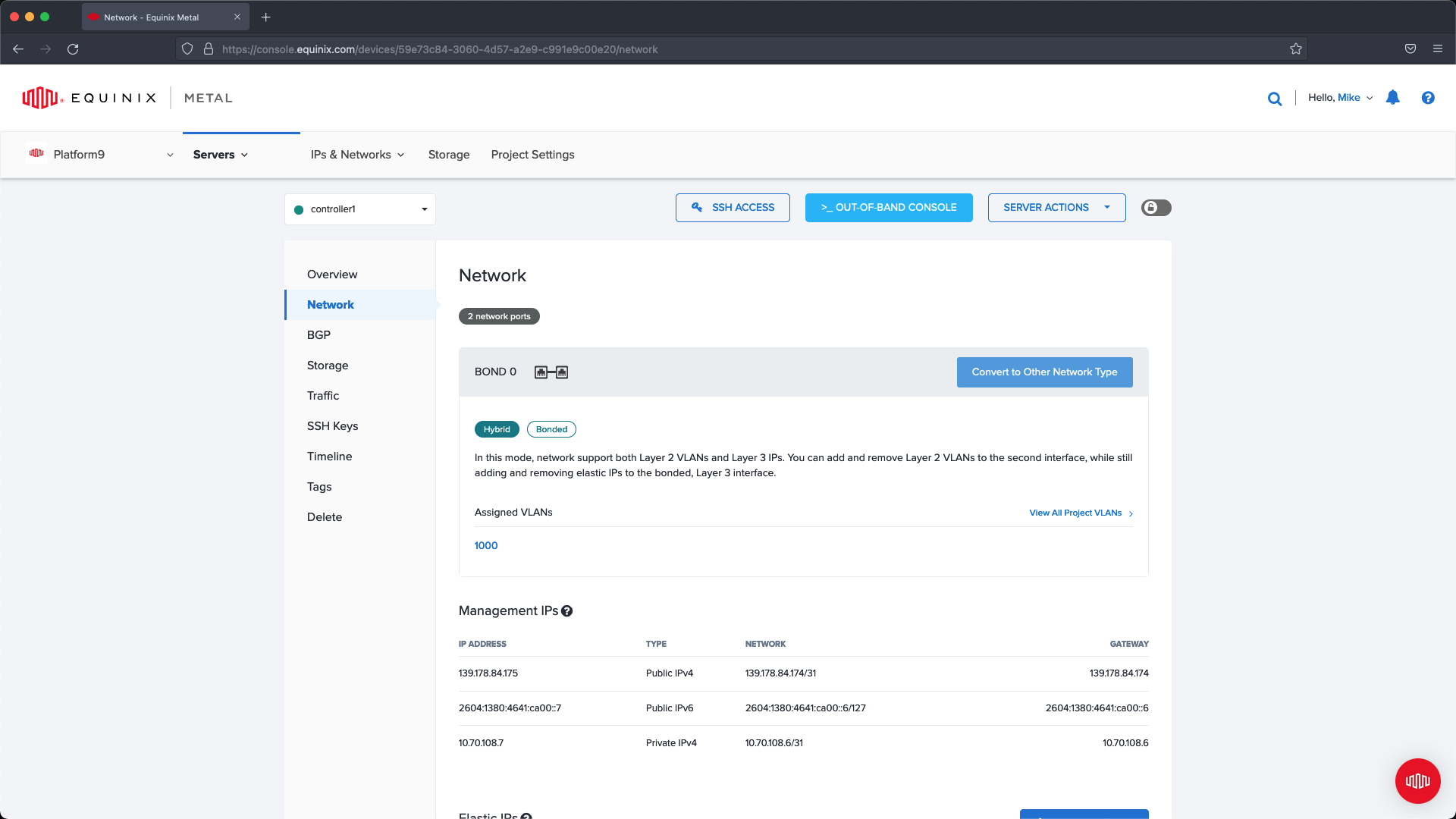Click the 2 network ports badge
Viewport: 1456px width, 819px height.
click(x=499, y=316)
